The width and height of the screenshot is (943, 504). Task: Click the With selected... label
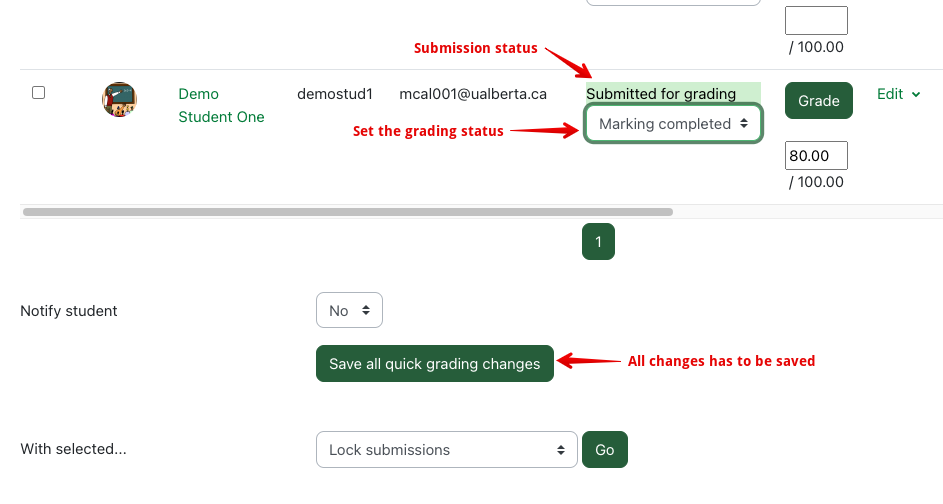73,450
